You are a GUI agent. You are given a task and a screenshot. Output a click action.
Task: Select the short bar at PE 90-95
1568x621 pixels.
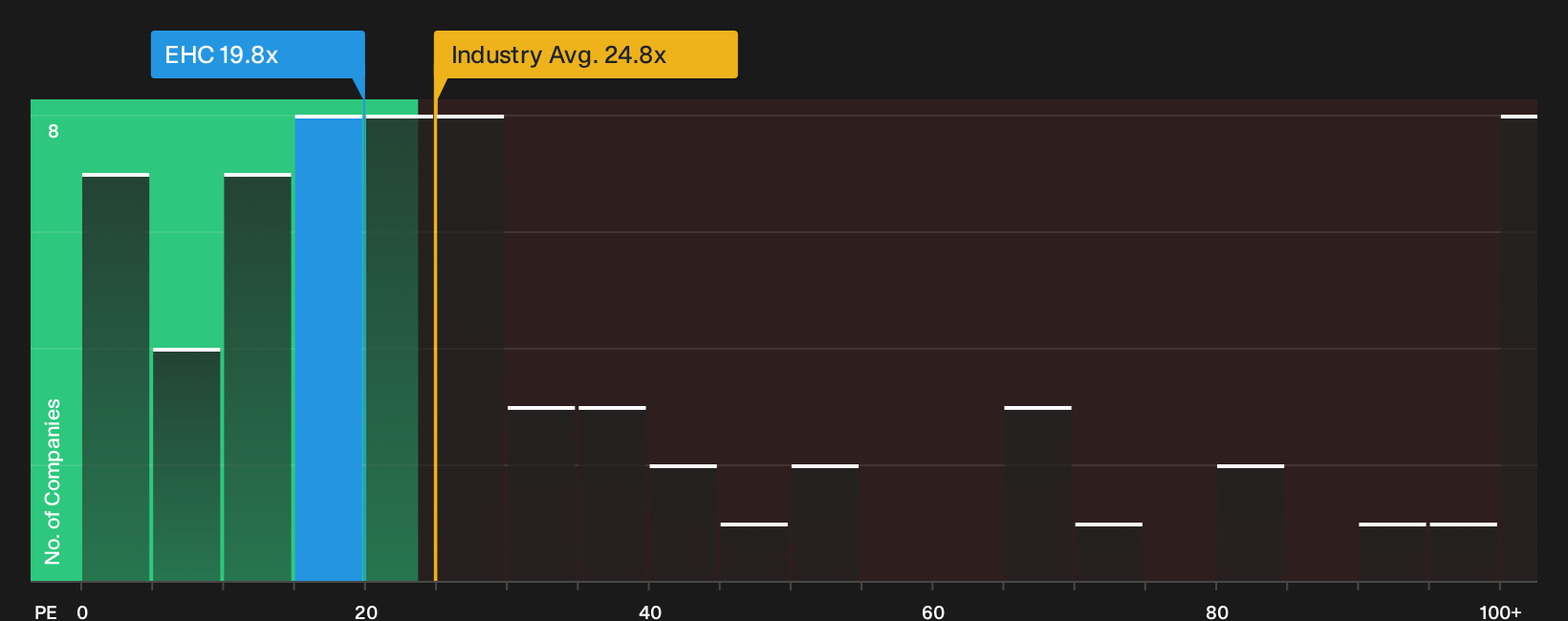point(1392,552)
